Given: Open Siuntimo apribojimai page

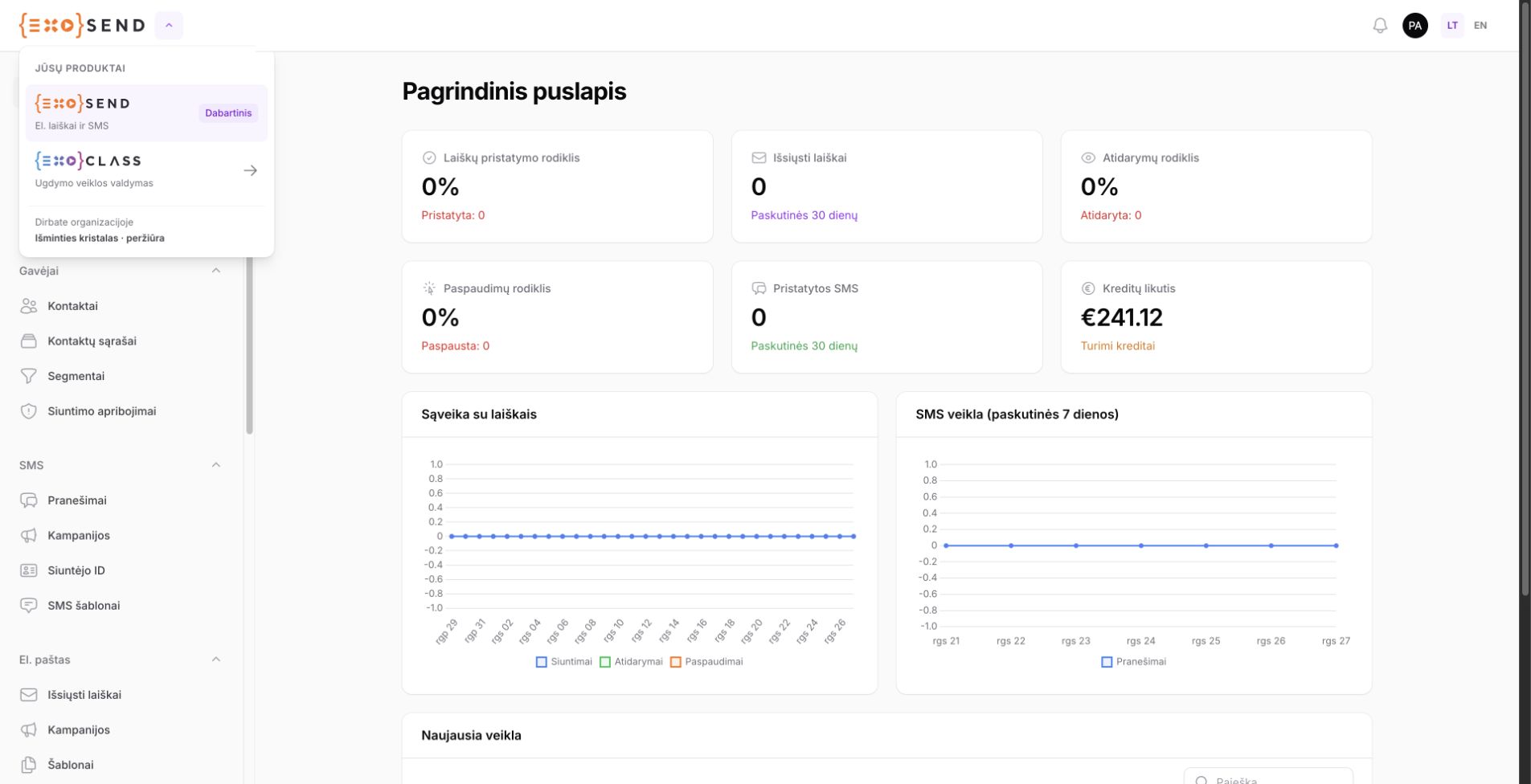Looking at the screenshot, I should click(121, 411).
